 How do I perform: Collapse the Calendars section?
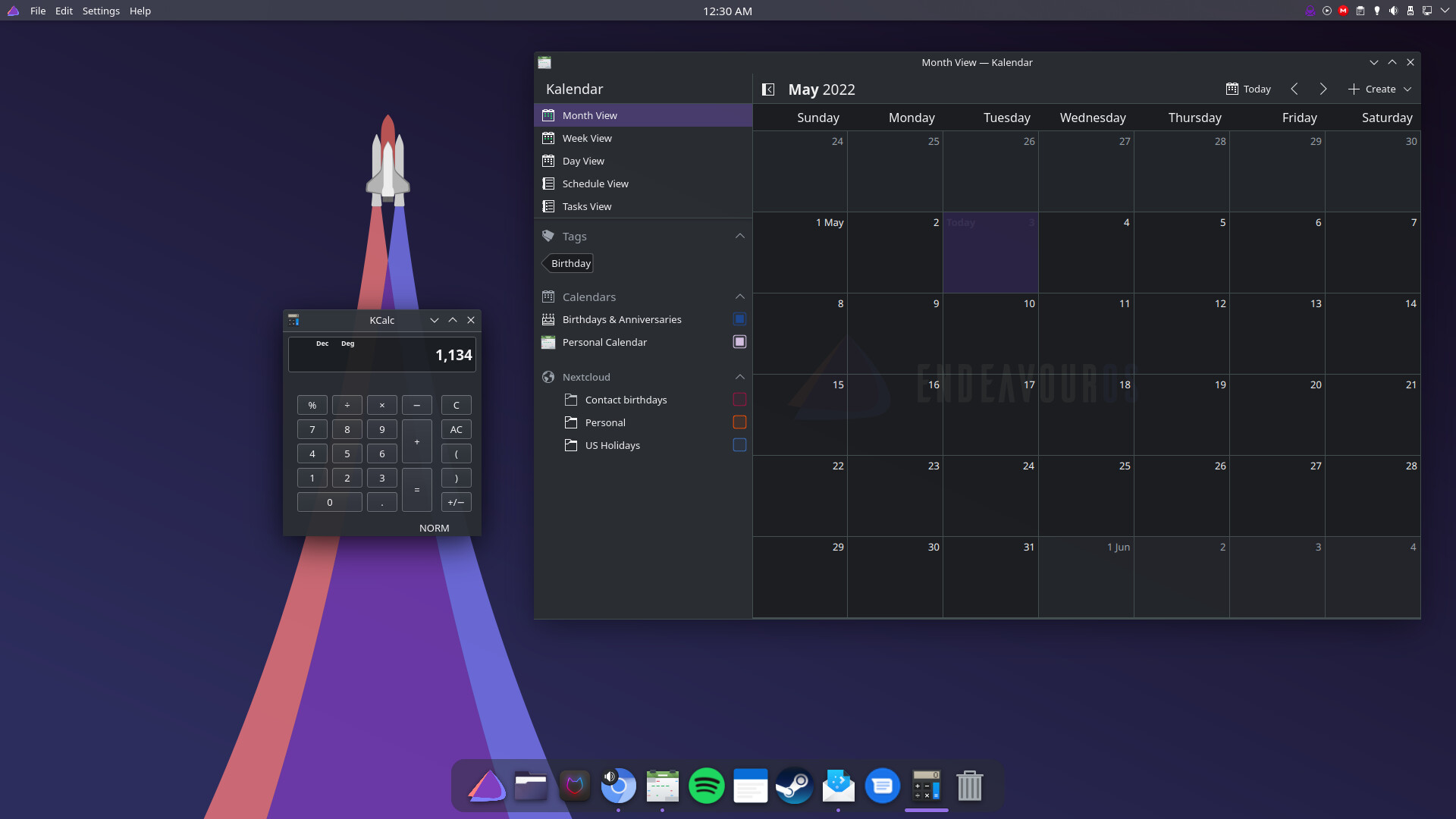pyautogui.click(x=739, y=297)
